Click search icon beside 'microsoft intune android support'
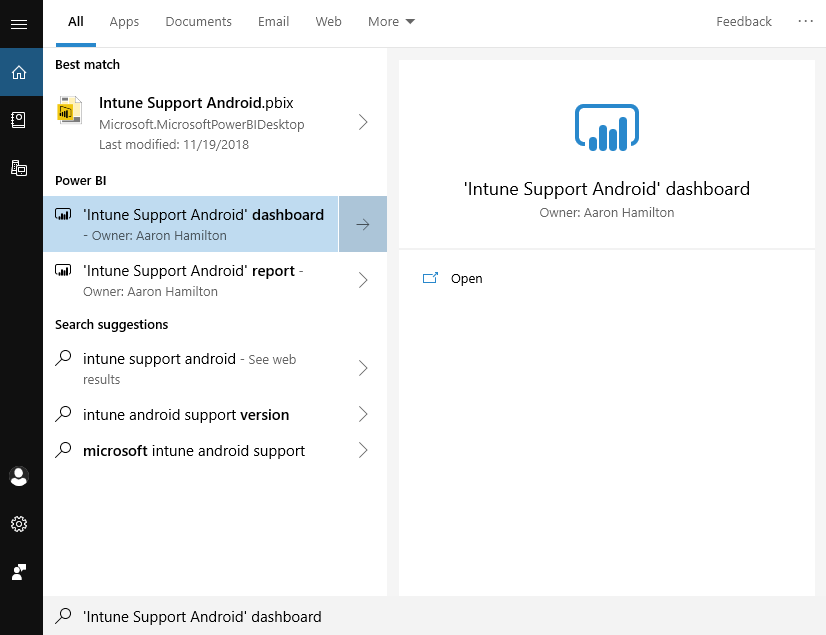Screen dimensions: 826x635 click(x=63, y=450)
